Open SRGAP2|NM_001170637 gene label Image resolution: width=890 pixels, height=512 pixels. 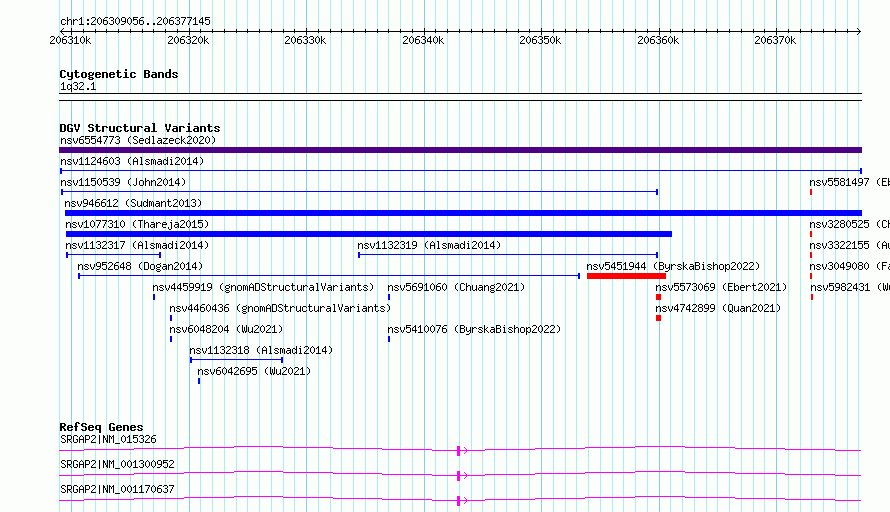(x=117, y=489)
